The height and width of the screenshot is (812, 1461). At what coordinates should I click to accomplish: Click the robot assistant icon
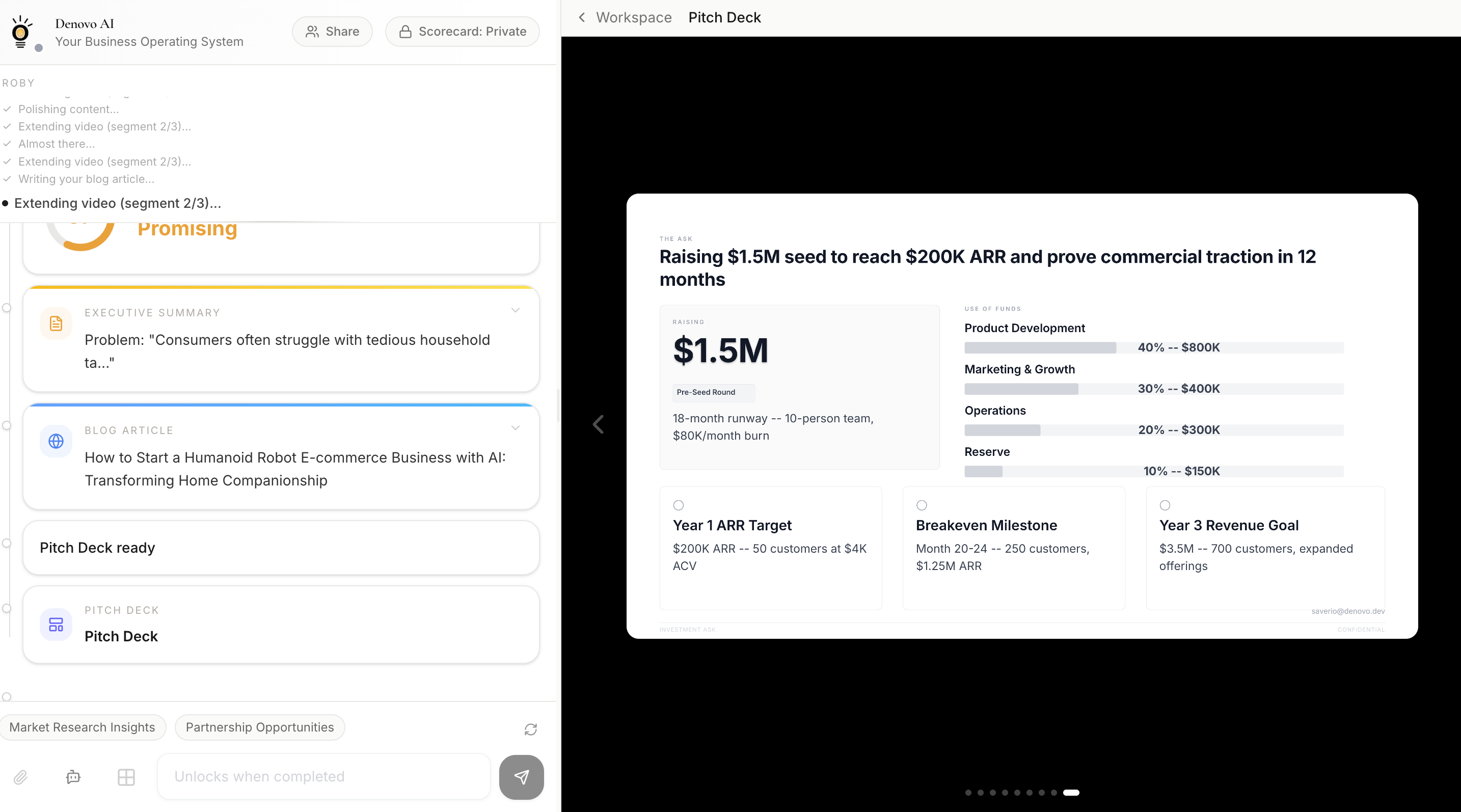point(73,776)
